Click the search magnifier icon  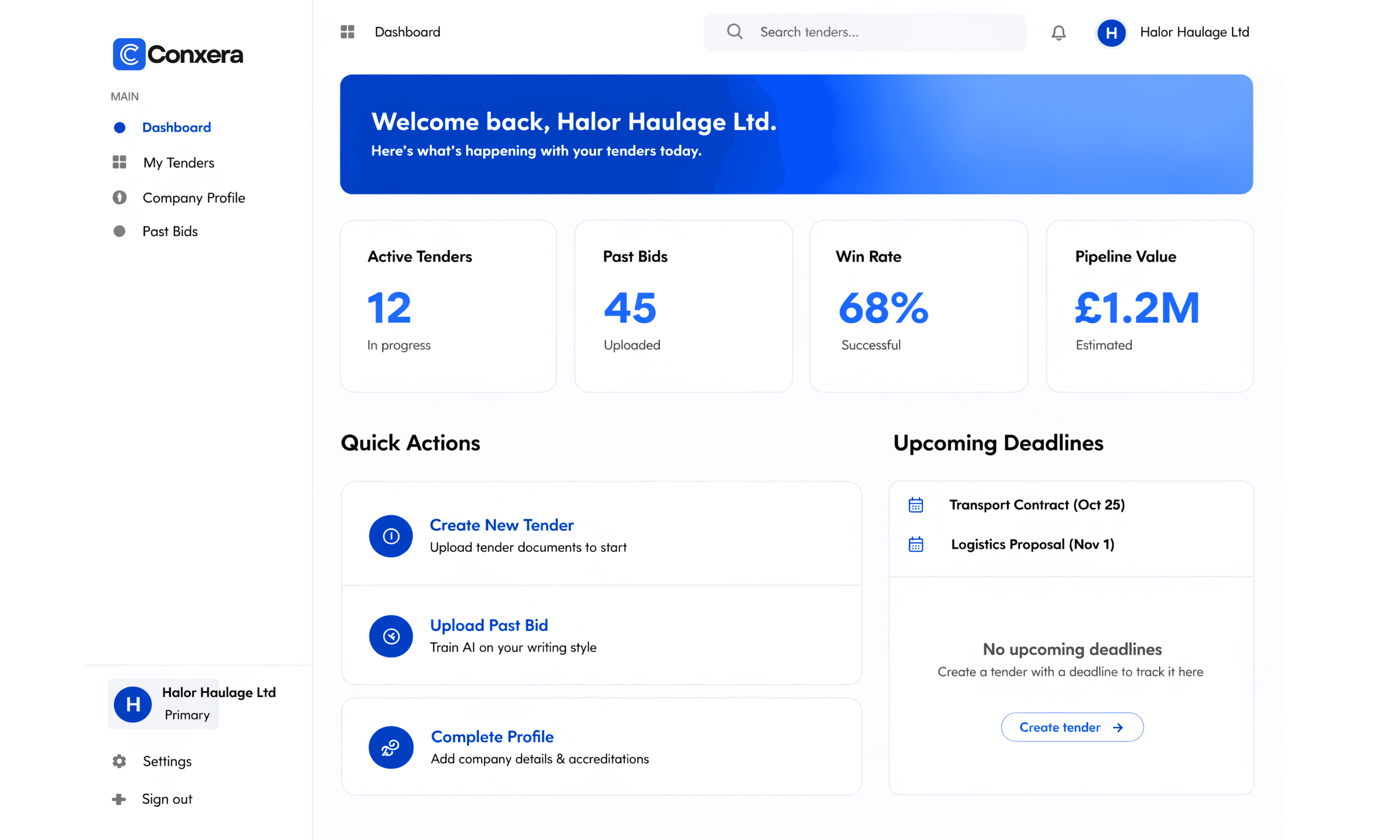pyautogui.click(x=734, y=32)
